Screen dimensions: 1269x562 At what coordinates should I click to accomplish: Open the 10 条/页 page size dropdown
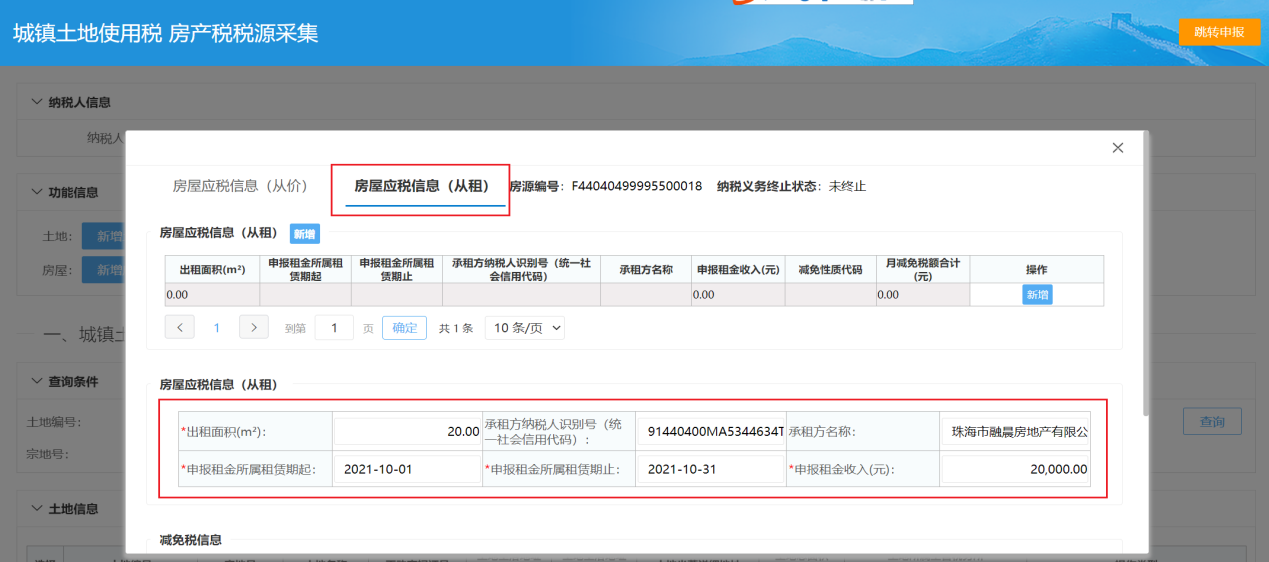click(x=524, y=327)
